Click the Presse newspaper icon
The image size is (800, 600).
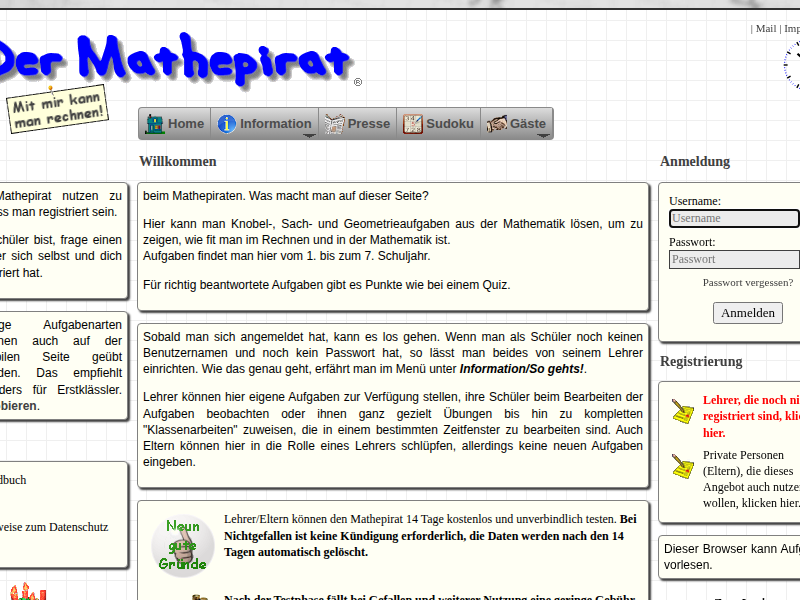tap(334, 124)
